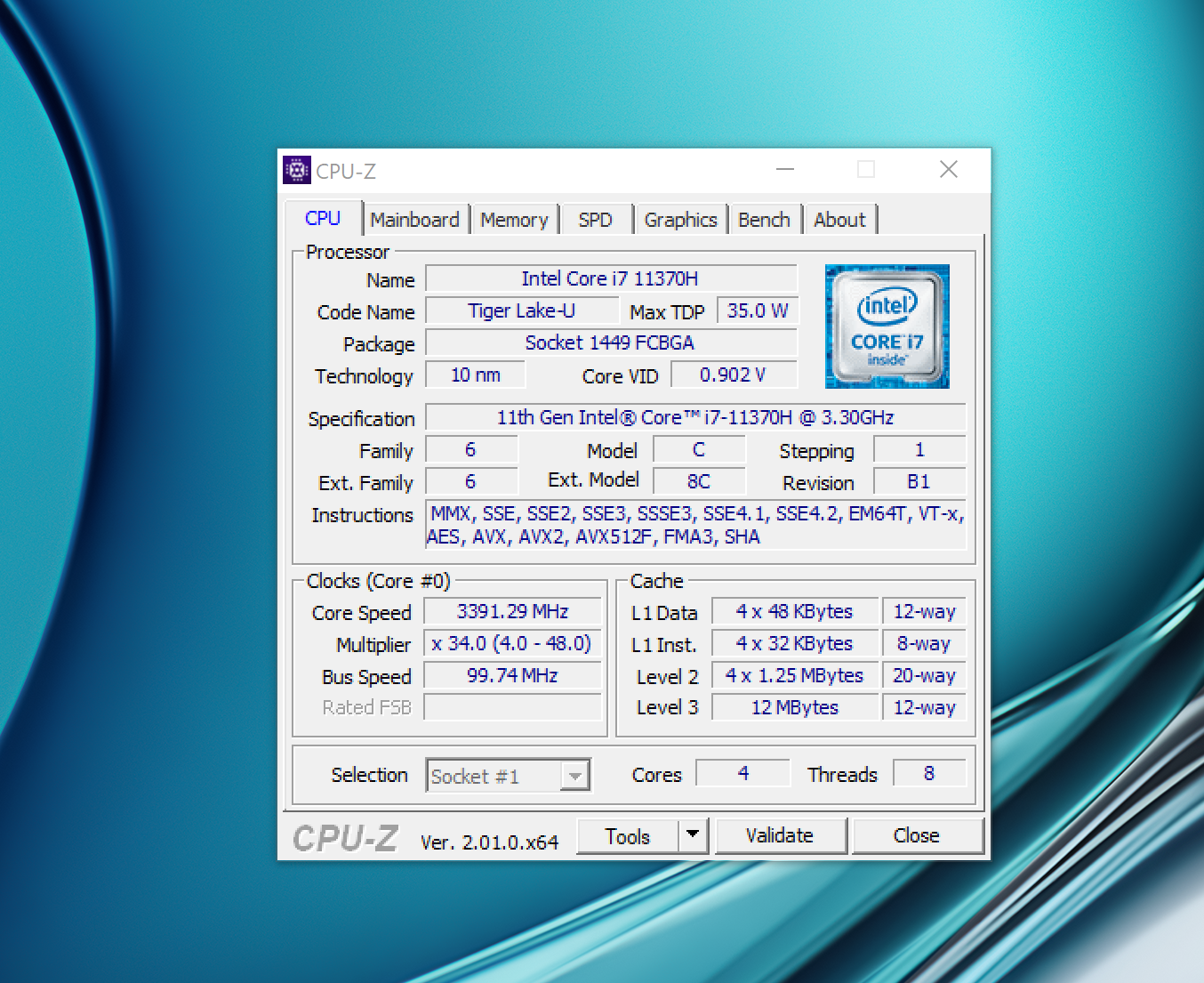
Task: Click the Intel Core i7 logo badge
Action: point(887,326)
